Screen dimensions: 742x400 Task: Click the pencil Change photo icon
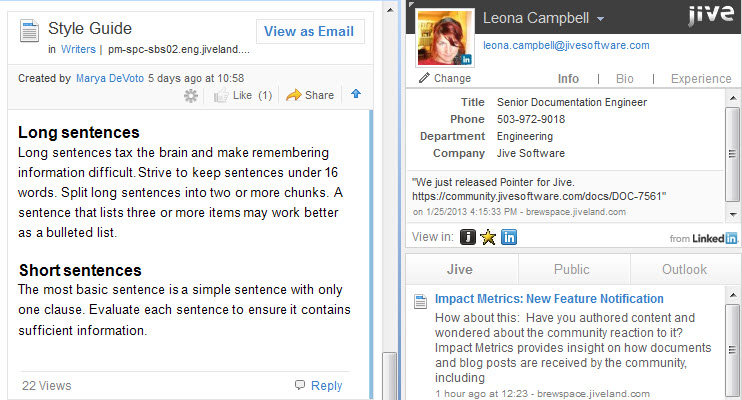click(x=424, y=78)
